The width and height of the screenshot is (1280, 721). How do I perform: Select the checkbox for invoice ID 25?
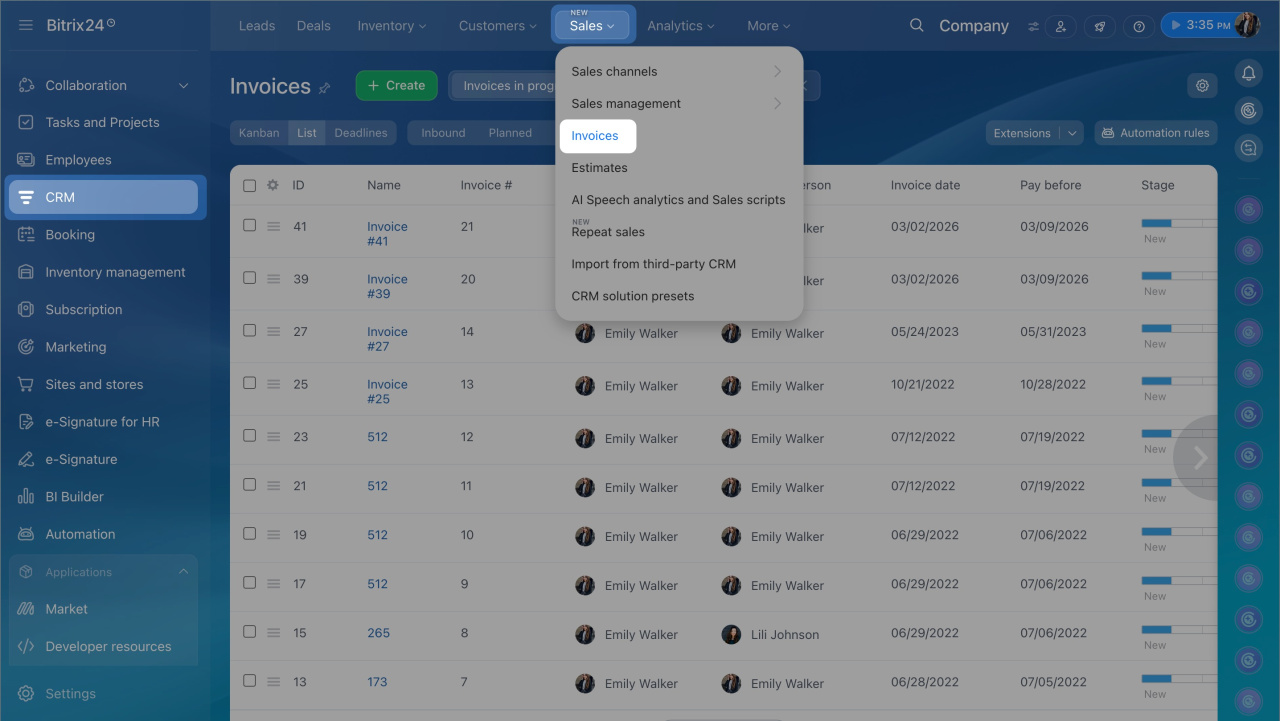250,384
